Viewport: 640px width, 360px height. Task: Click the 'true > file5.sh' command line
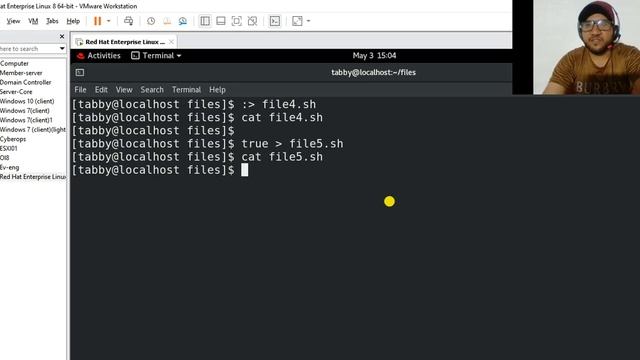coord(292,144)
